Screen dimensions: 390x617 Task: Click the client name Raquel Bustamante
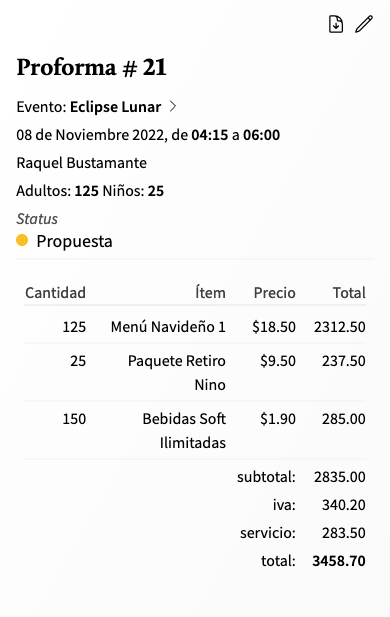click(x=81, y=163)
